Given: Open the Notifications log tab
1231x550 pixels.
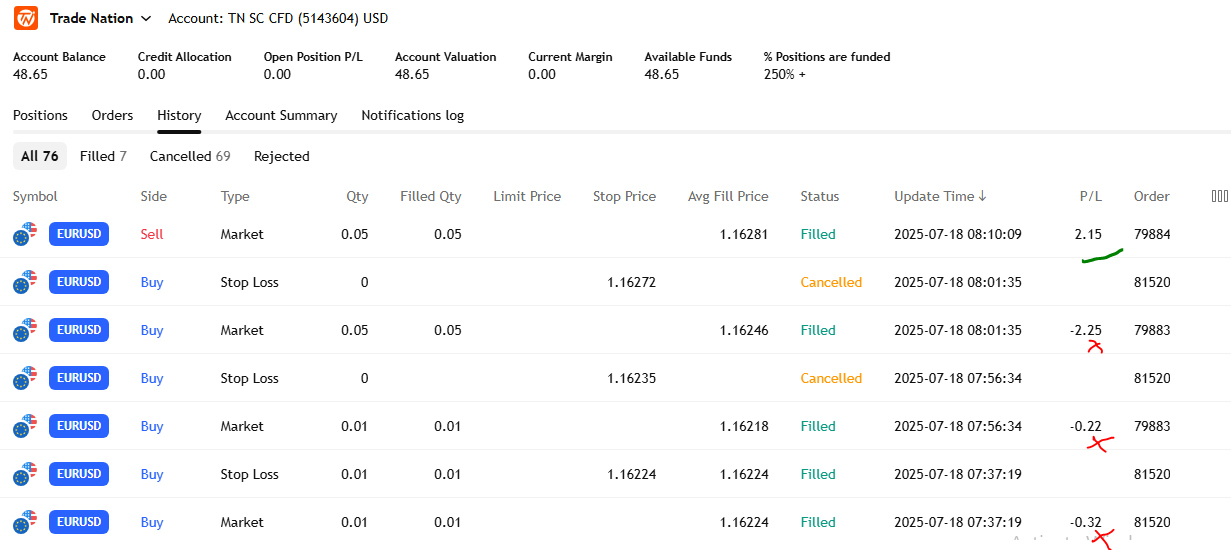Looking at the screenshot, I should point(412,115).
